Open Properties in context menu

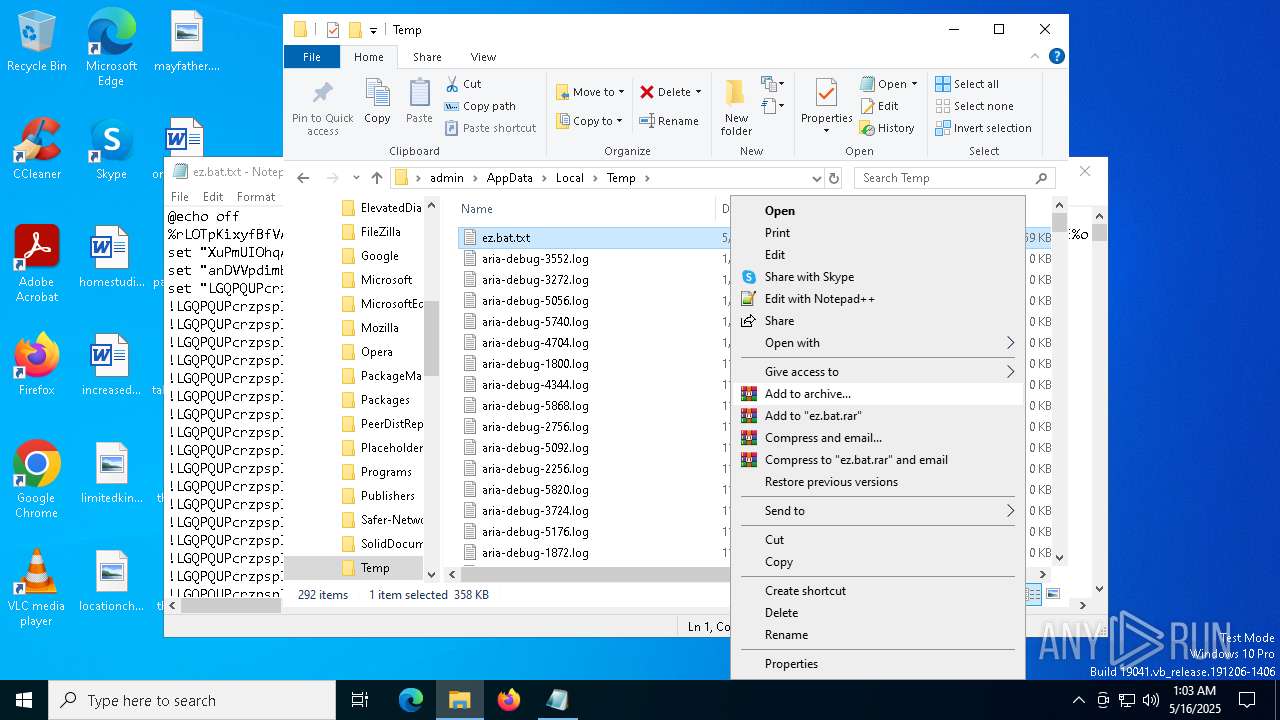[878, 664]
